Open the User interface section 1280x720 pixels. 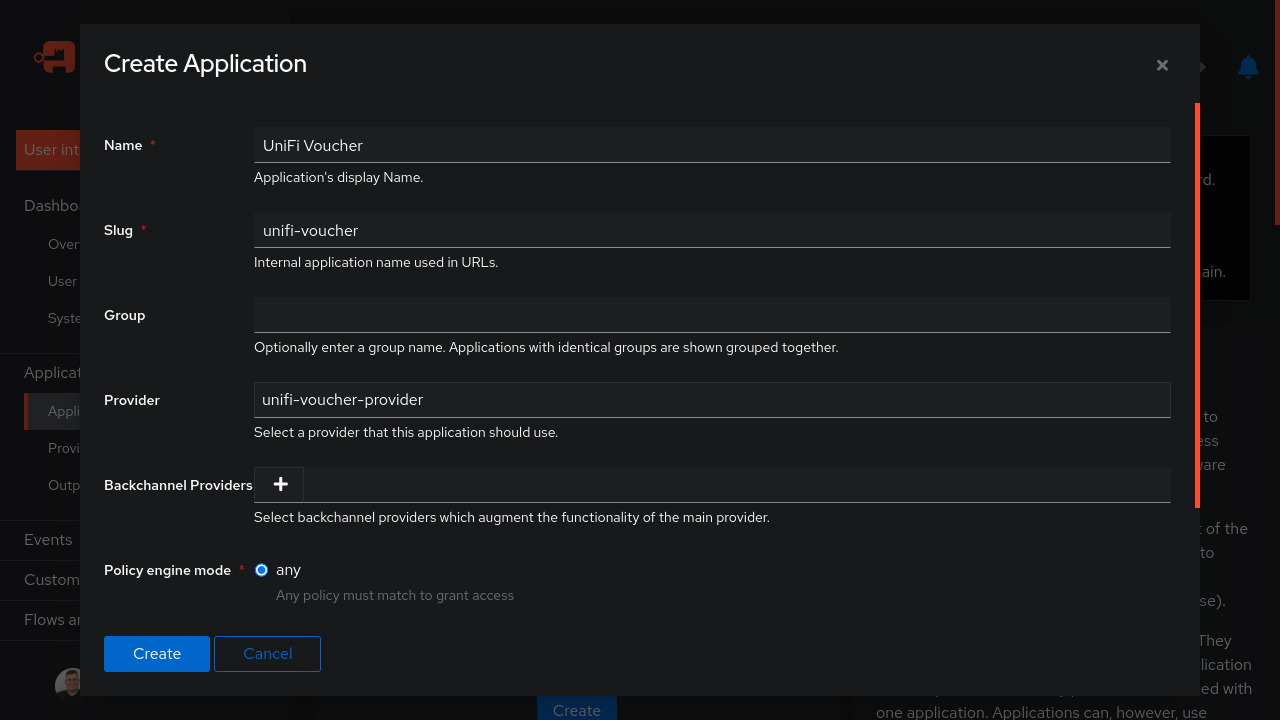(x=50, y=150)
